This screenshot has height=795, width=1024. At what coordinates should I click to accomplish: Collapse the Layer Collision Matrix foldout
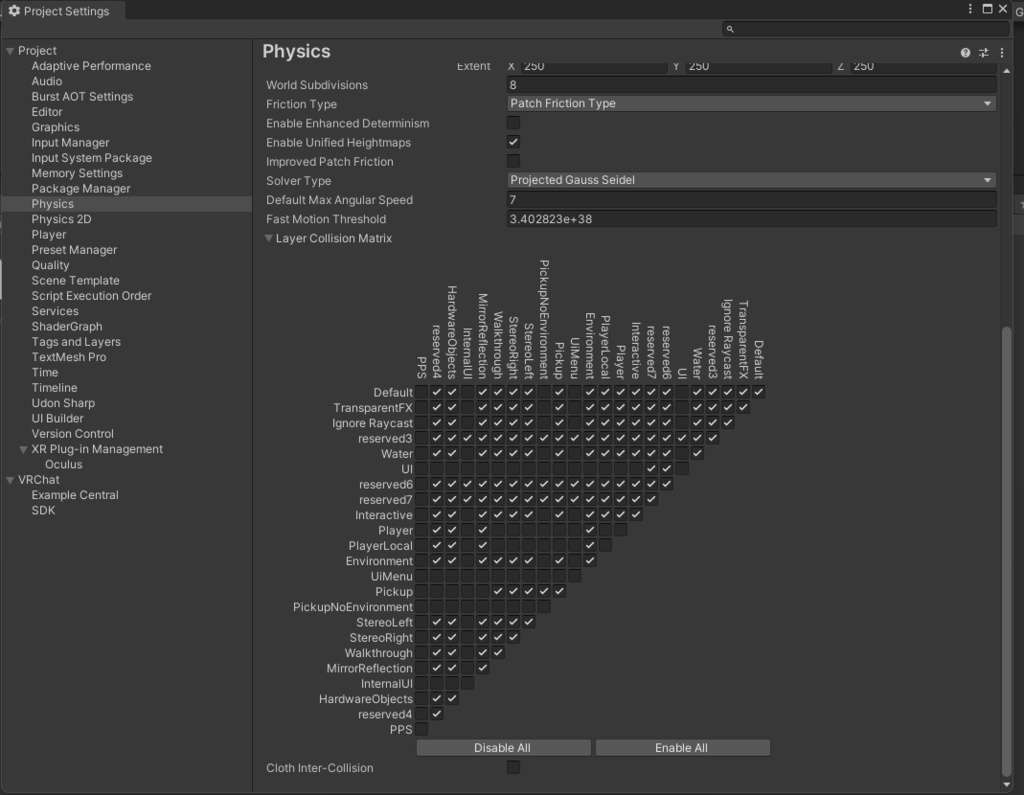(268, 238)
